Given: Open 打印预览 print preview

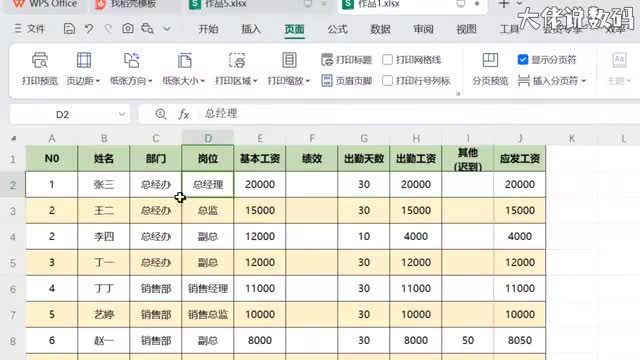Looking at the screenshot, I should click(40, 69).
